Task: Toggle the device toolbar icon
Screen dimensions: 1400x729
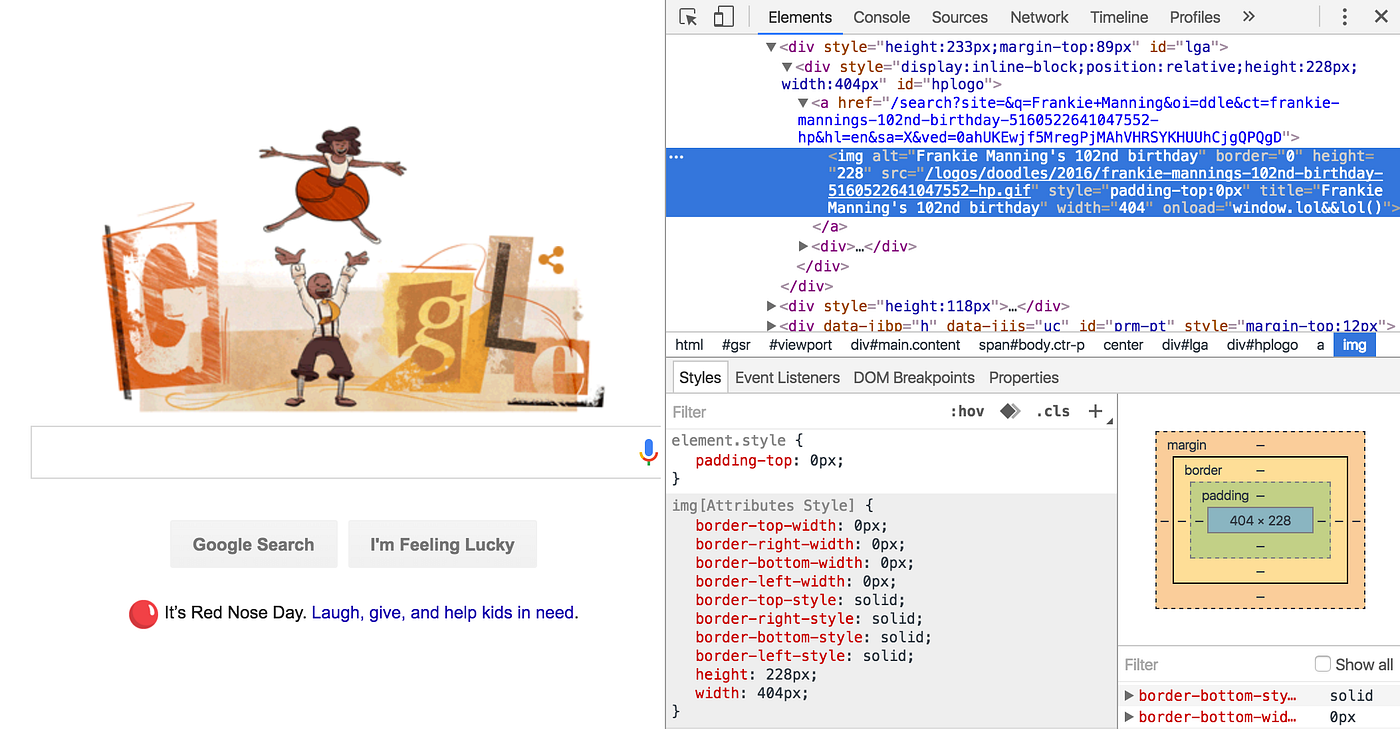Action: [x=723, y=17]
